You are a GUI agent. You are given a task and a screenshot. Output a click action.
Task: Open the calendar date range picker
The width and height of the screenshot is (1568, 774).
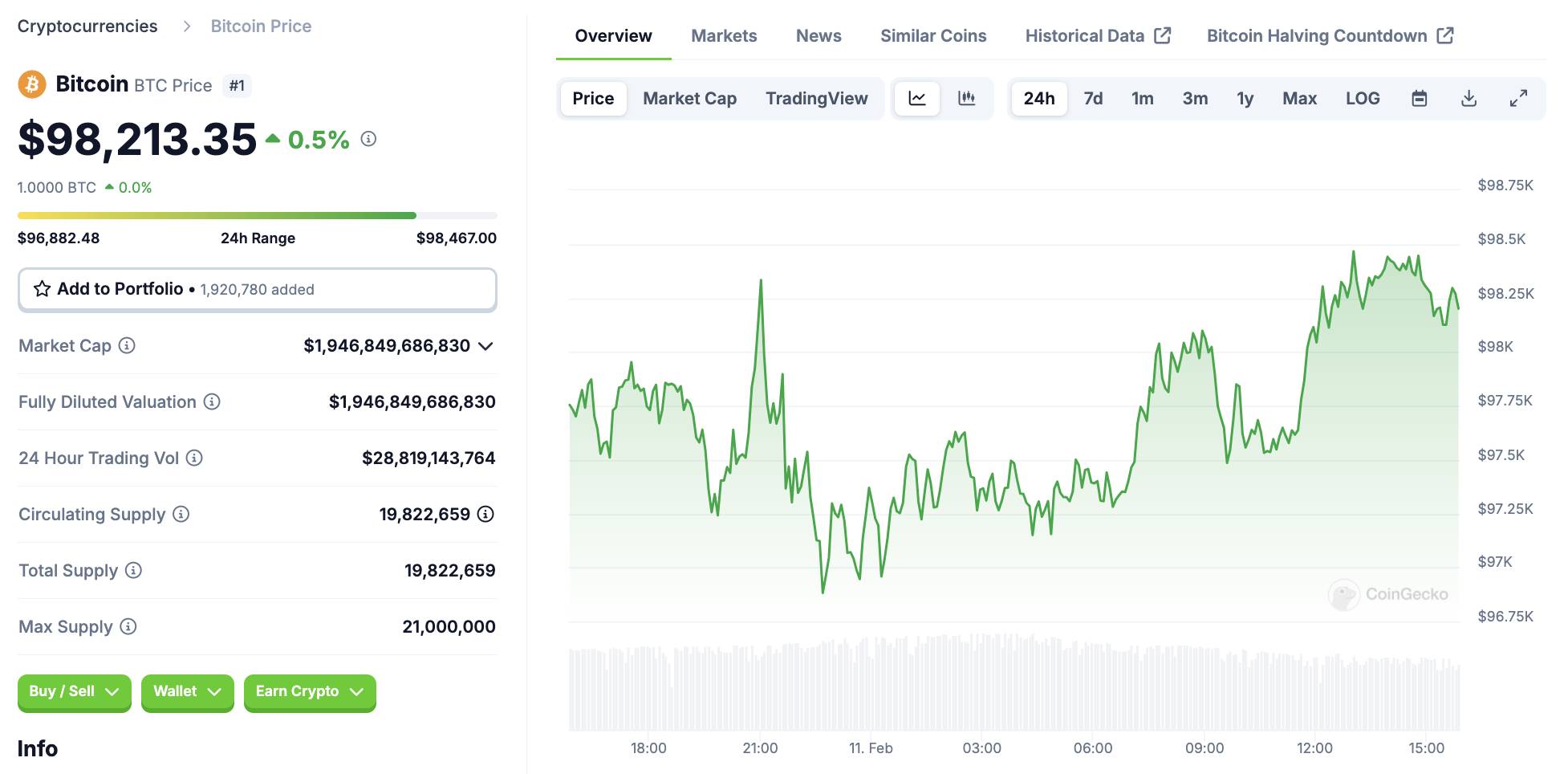(x=1420, y=99)
